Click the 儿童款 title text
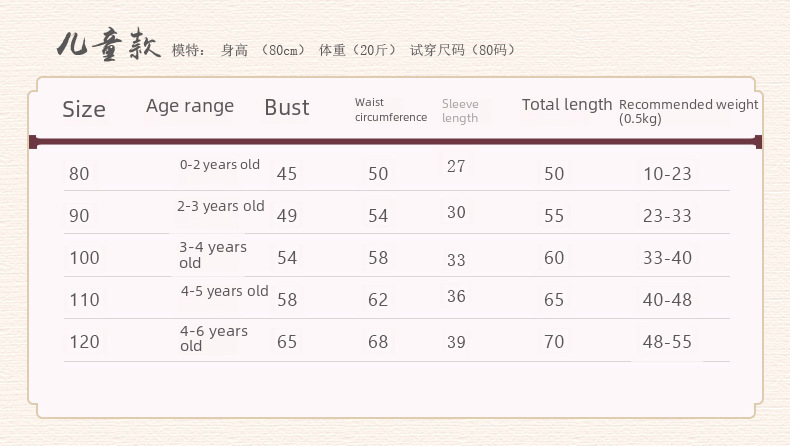Image resolution: width=790 pixels, height=446 pixels. [108, 46]
